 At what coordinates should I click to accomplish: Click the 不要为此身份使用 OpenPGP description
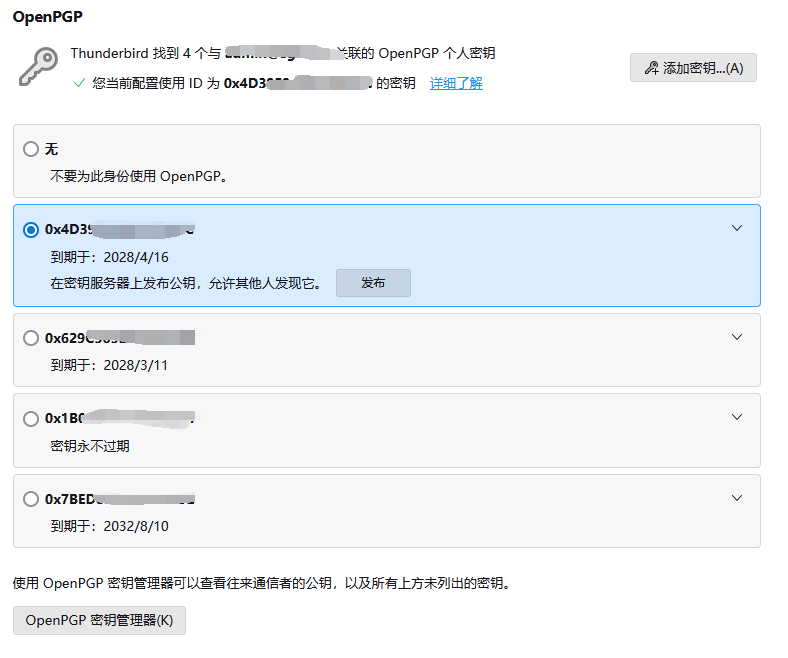point(139,176)
